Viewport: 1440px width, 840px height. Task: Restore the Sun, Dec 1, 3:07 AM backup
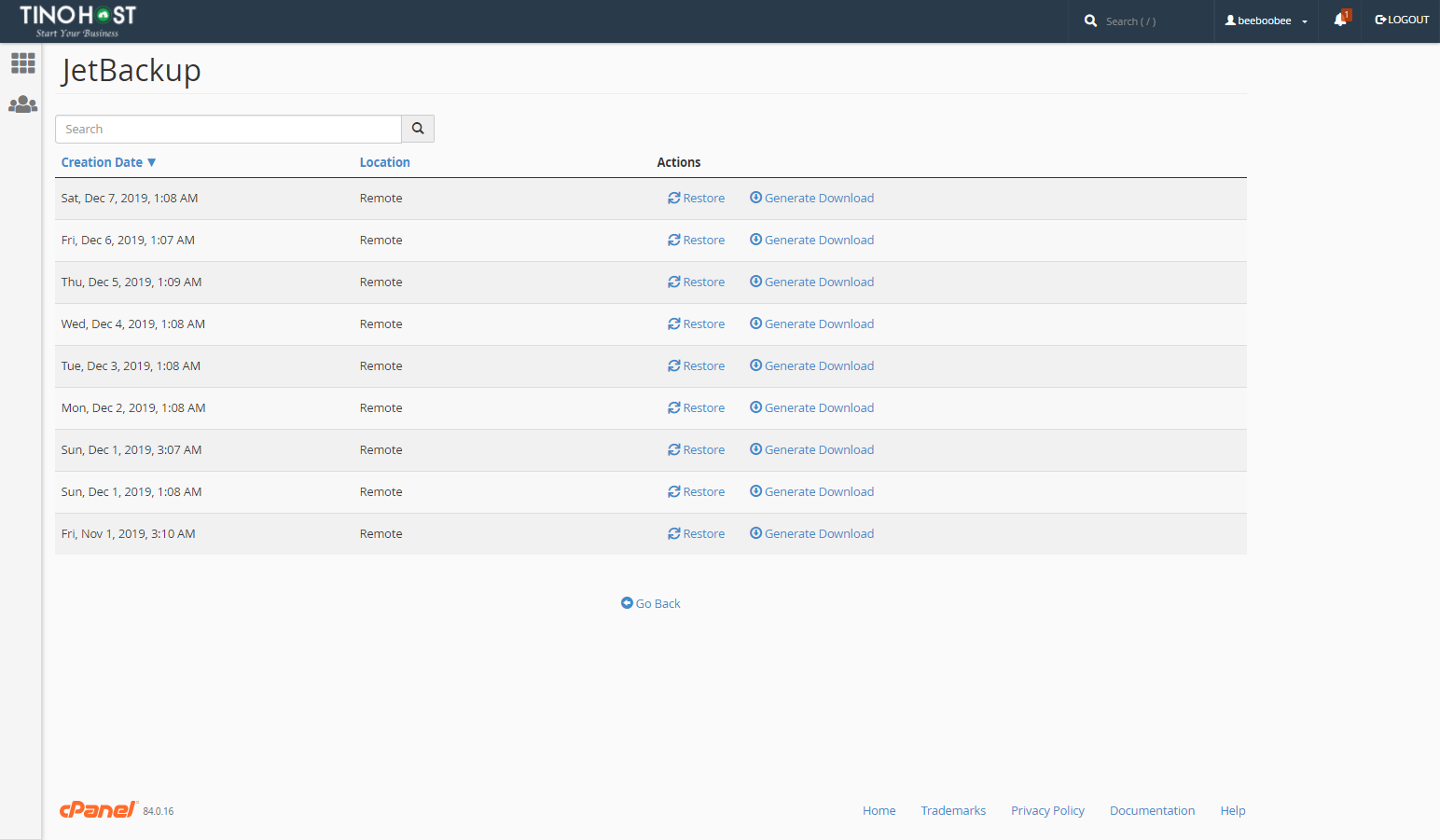696,449
